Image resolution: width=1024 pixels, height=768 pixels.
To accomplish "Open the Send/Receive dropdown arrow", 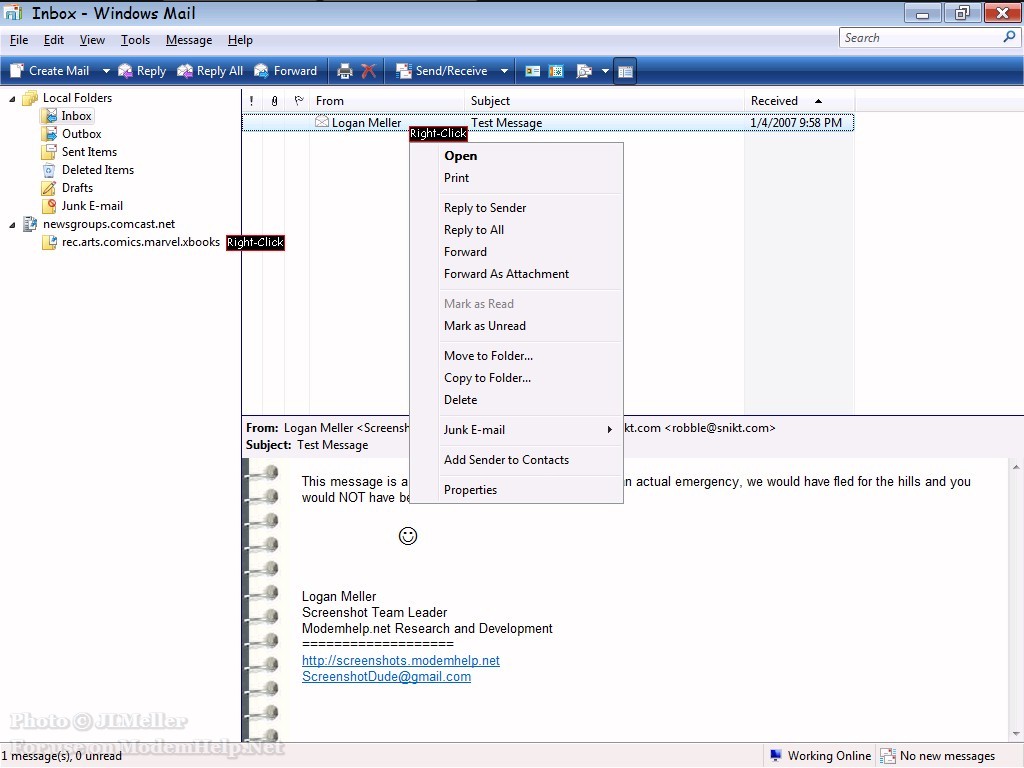I will 504,71.
